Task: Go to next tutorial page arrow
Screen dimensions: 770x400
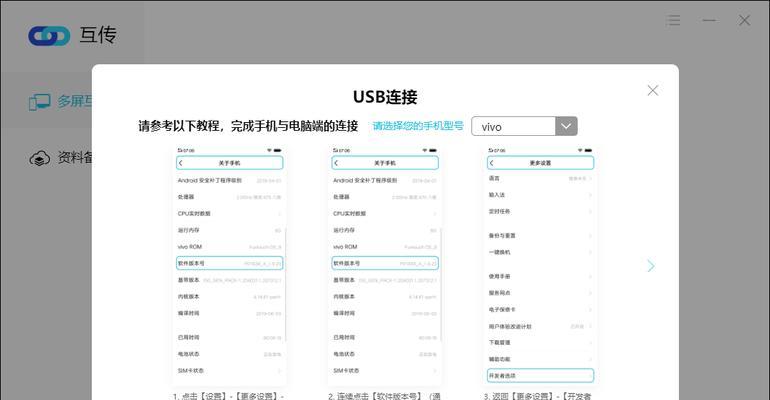Action: point(651,266)
